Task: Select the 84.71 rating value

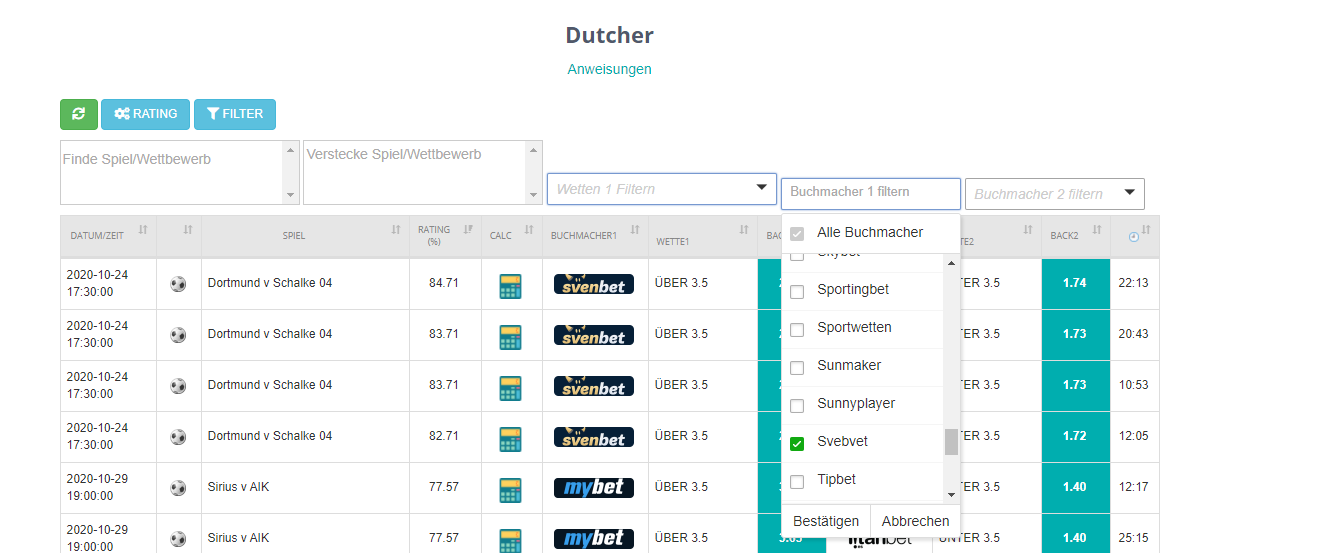Action: click(x=444, y=283)
